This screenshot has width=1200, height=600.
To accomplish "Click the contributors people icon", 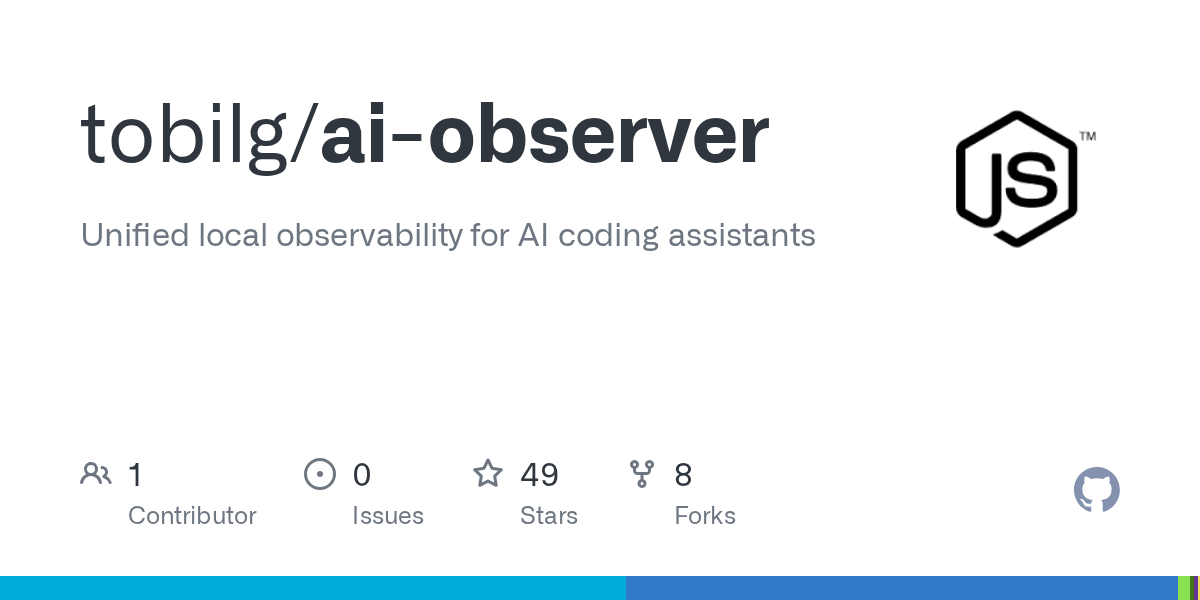I will (96, 474).
